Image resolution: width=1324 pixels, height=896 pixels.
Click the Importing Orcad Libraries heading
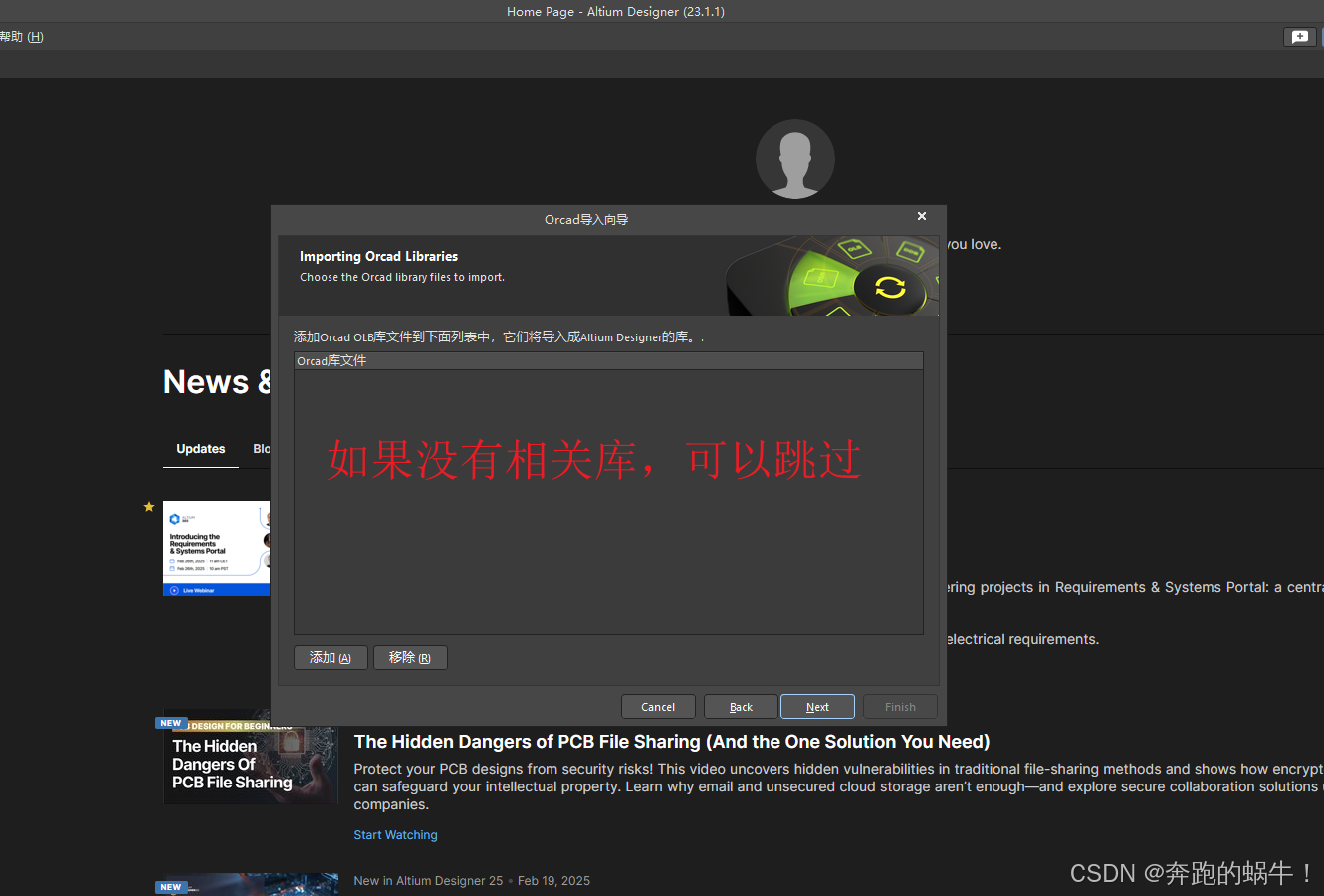[378, 257]
